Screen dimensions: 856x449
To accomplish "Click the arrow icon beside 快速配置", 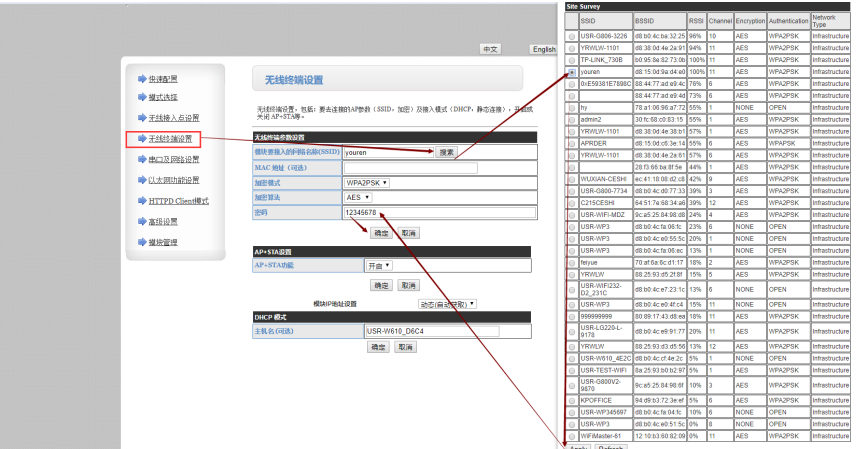I will 141,79.
